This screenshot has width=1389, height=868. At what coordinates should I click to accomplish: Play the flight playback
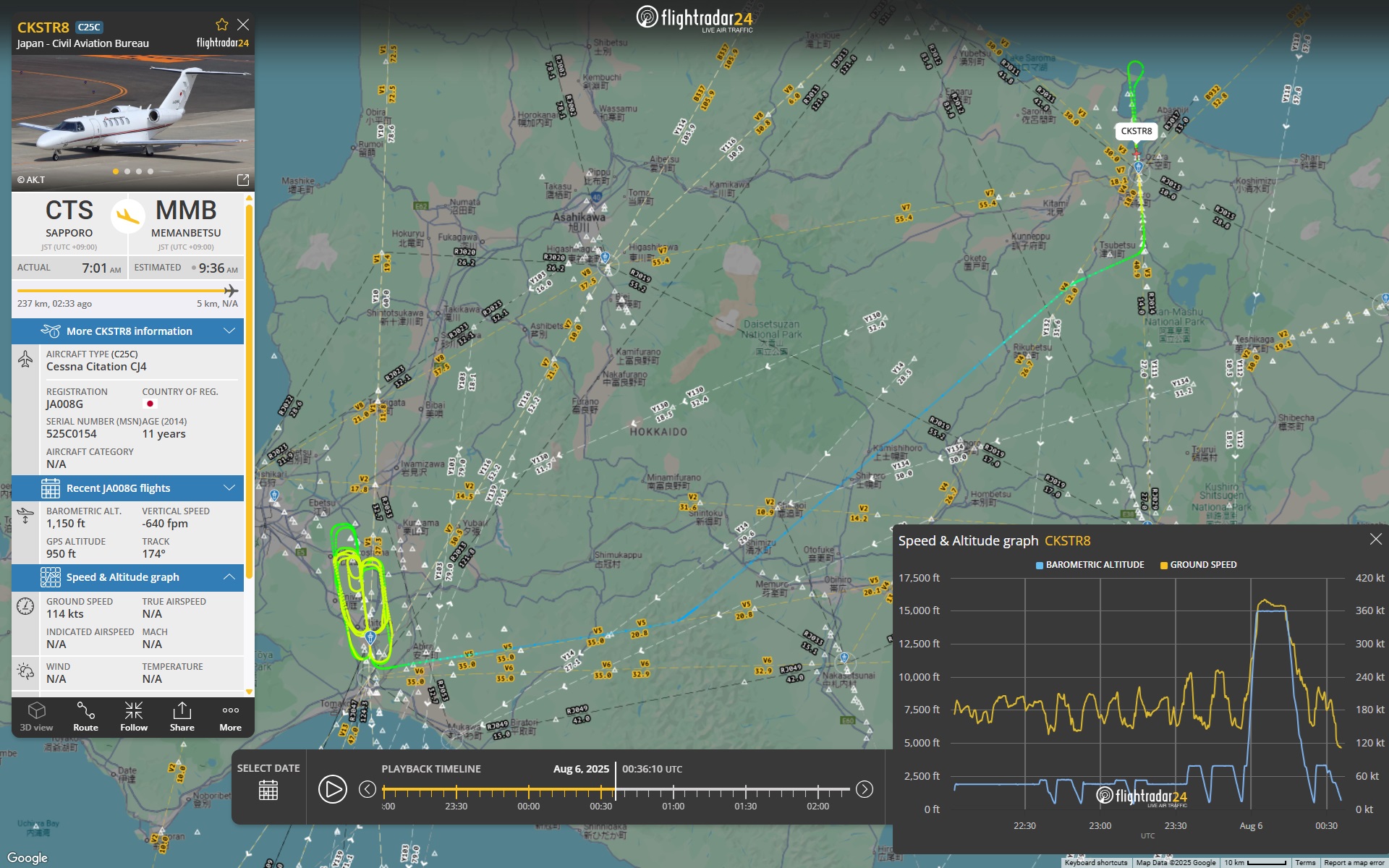(x=333, y=789)
